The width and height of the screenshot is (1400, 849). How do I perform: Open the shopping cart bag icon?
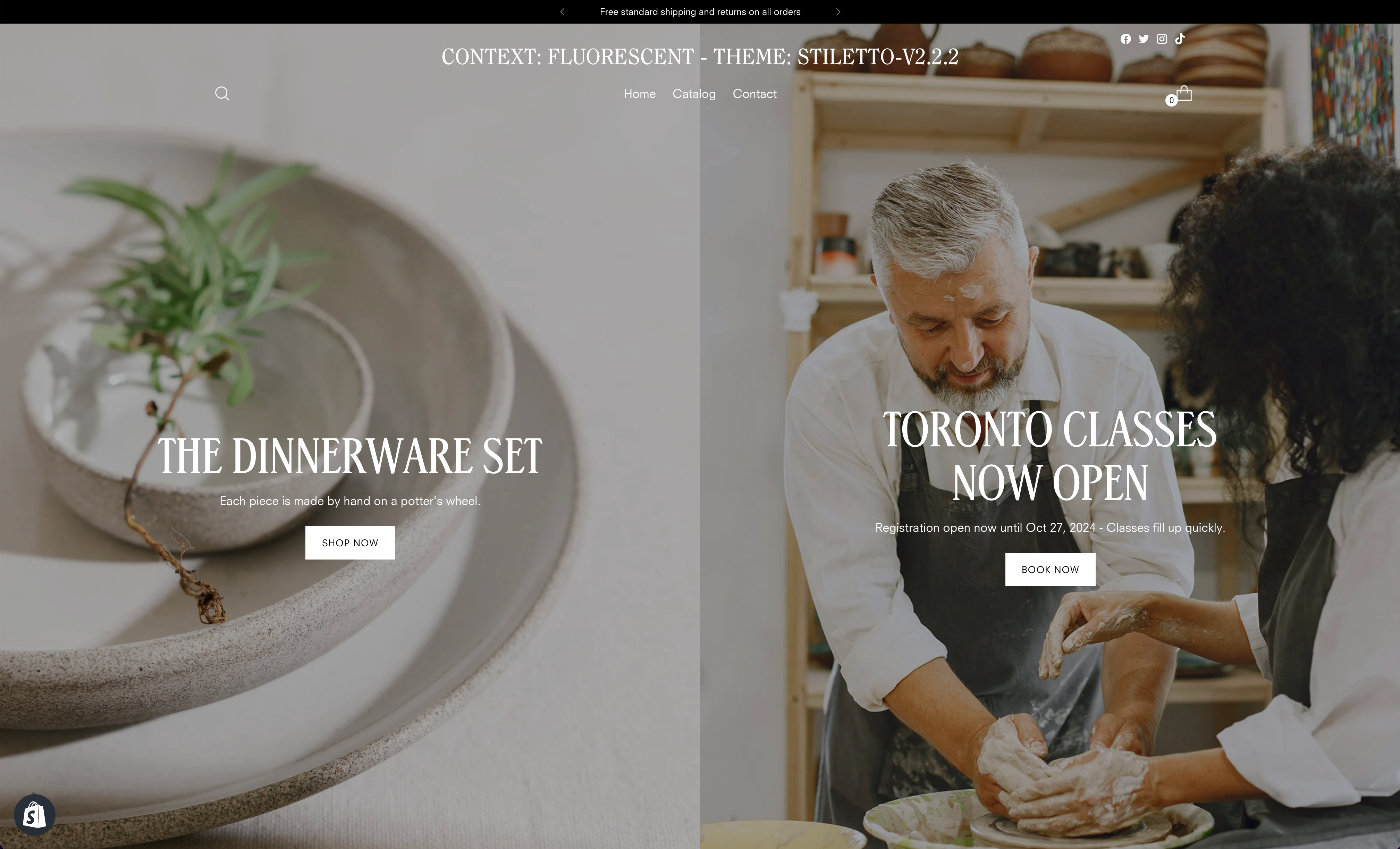tap(1184, 93)
